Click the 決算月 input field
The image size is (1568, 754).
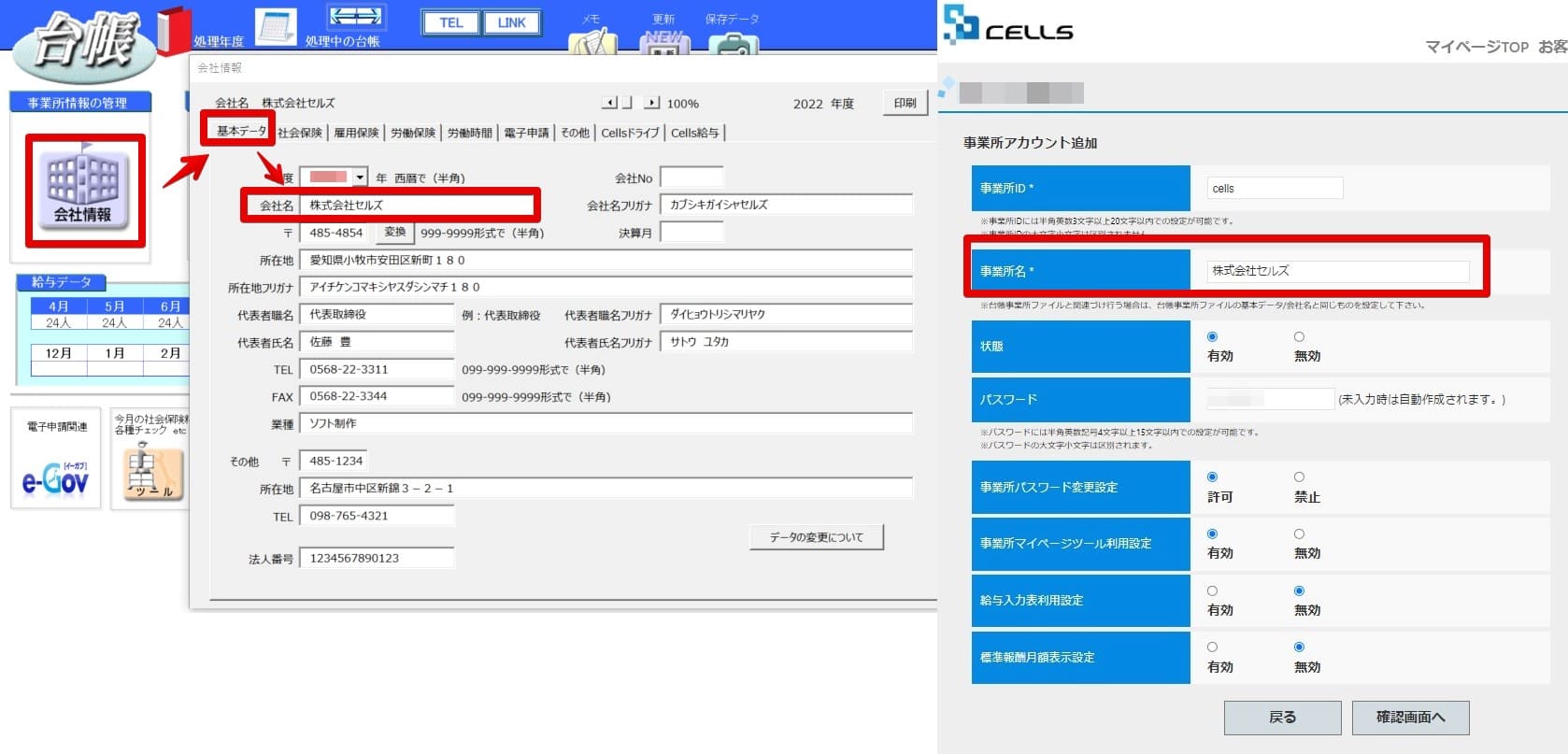coord(691,232)
